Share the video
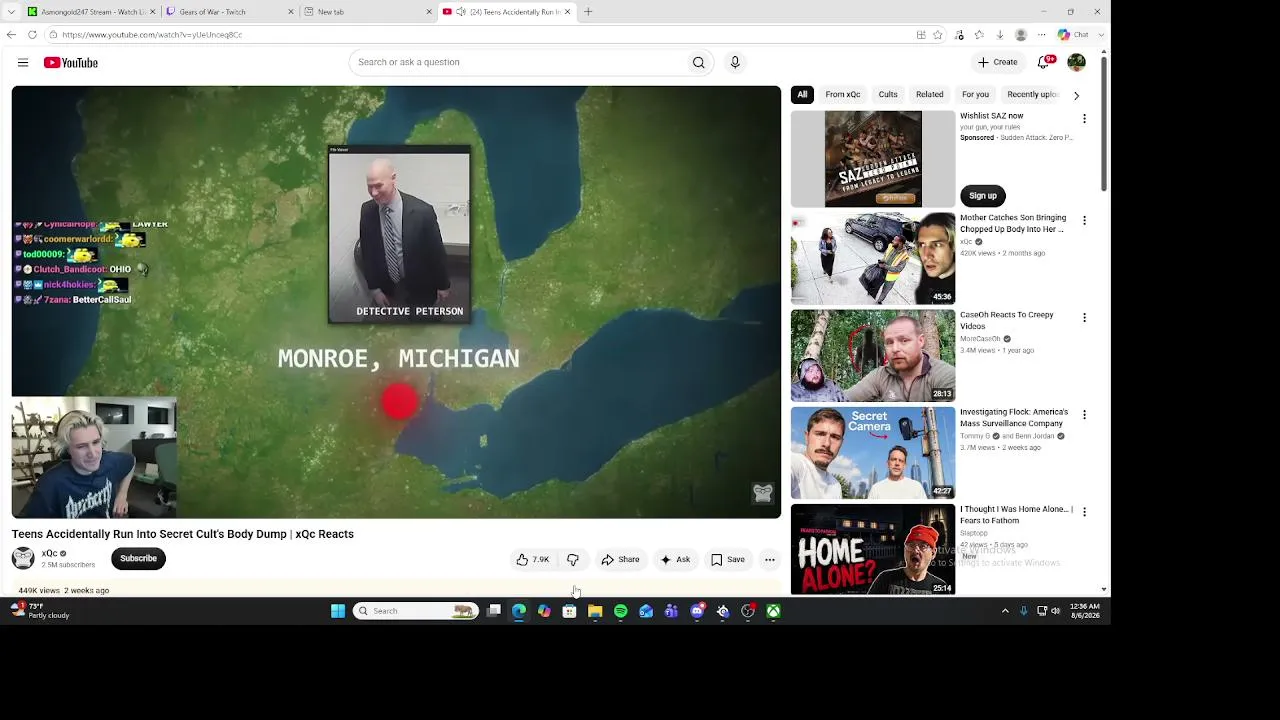The width and height of the screenshot is (1280, 720). 620,560
